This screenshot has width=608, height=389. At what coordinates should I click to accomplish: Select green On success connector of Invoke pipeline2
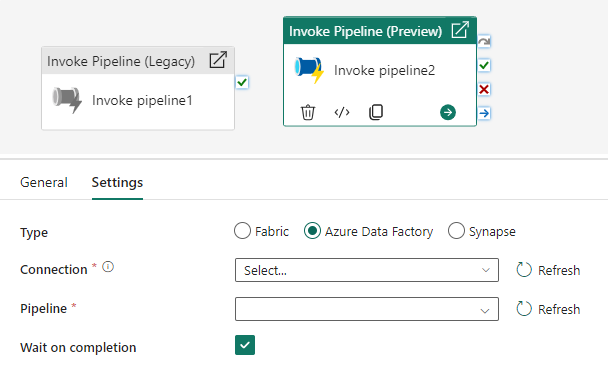click(484, 65)
